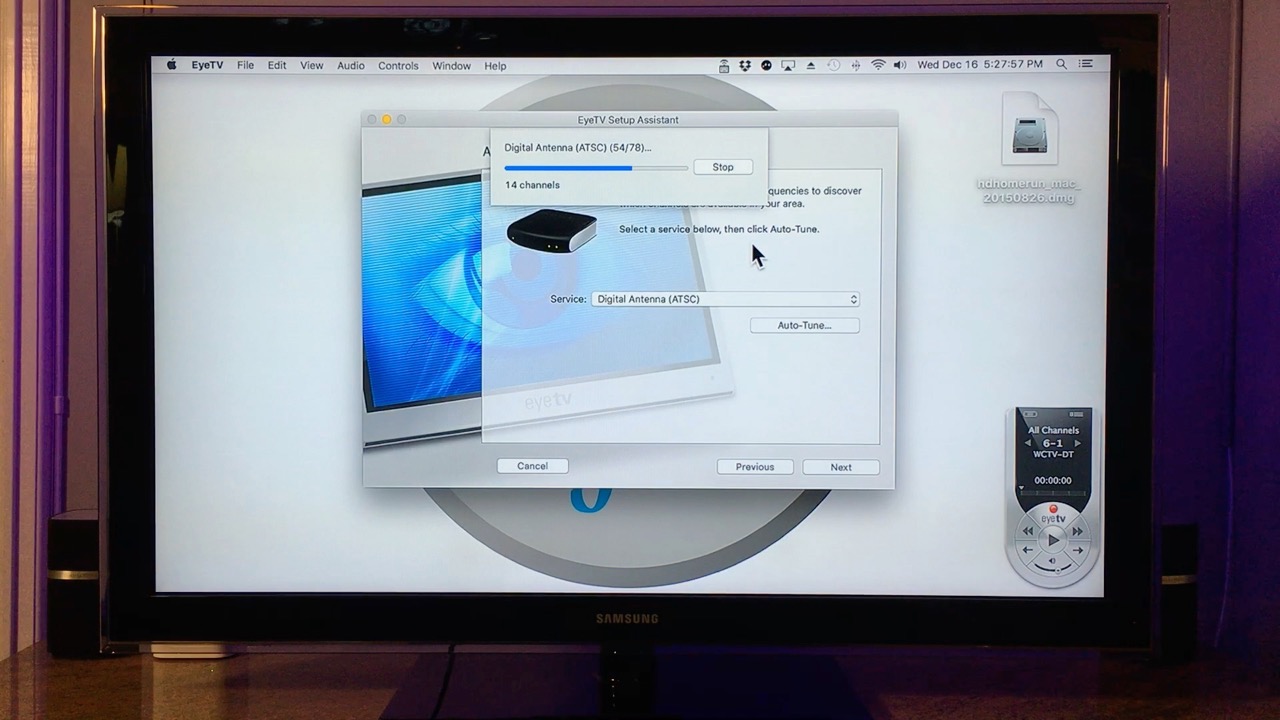This screenshot has height=720, width=1280.
Task: Click the jump forward arrow on remote
Action: pos(1077,550)
